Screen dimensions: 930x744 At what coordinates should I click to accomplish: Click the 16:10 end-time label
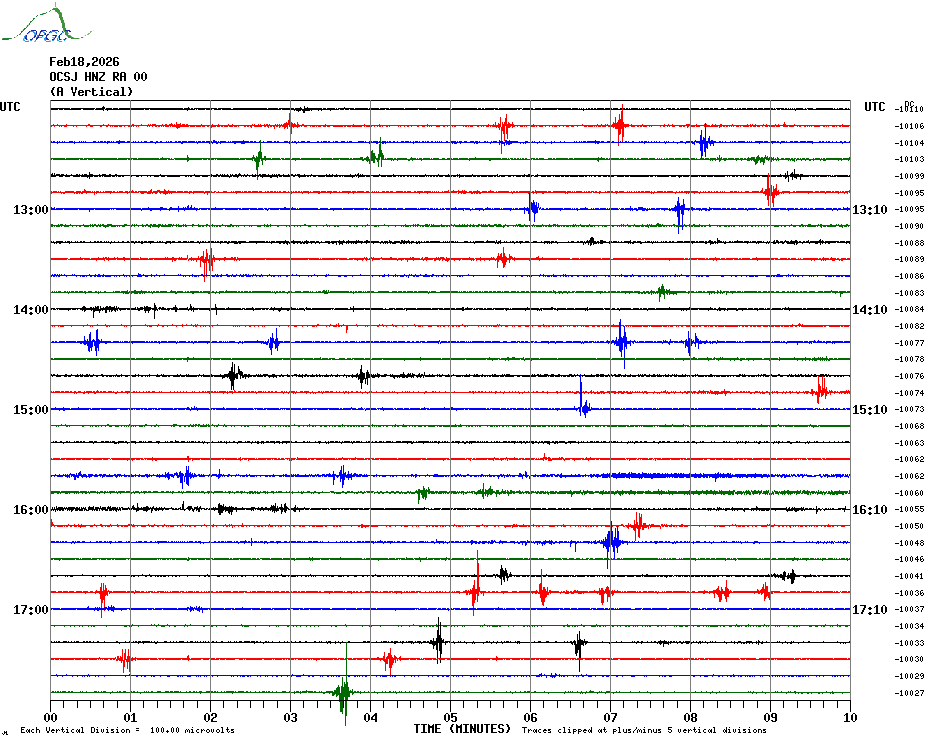point(870,510)
